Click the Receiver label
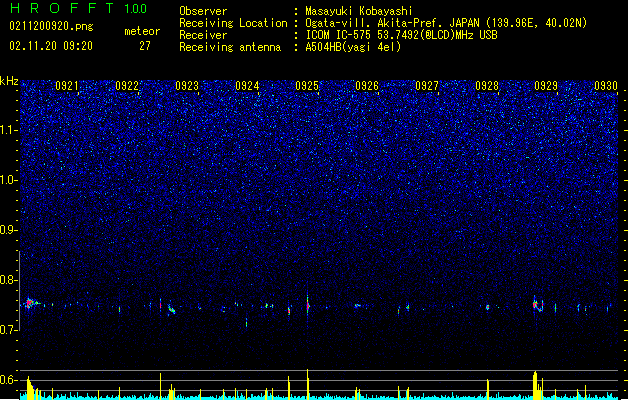The image size is (629, 400). pos(203,35)
